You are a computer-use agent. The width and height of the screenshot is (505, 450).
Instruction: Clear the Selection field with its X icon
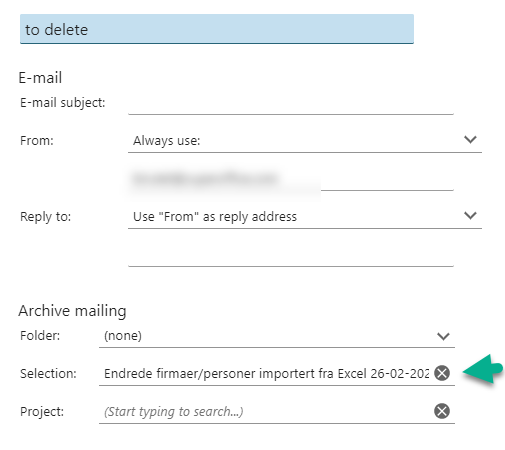[442, 373]
